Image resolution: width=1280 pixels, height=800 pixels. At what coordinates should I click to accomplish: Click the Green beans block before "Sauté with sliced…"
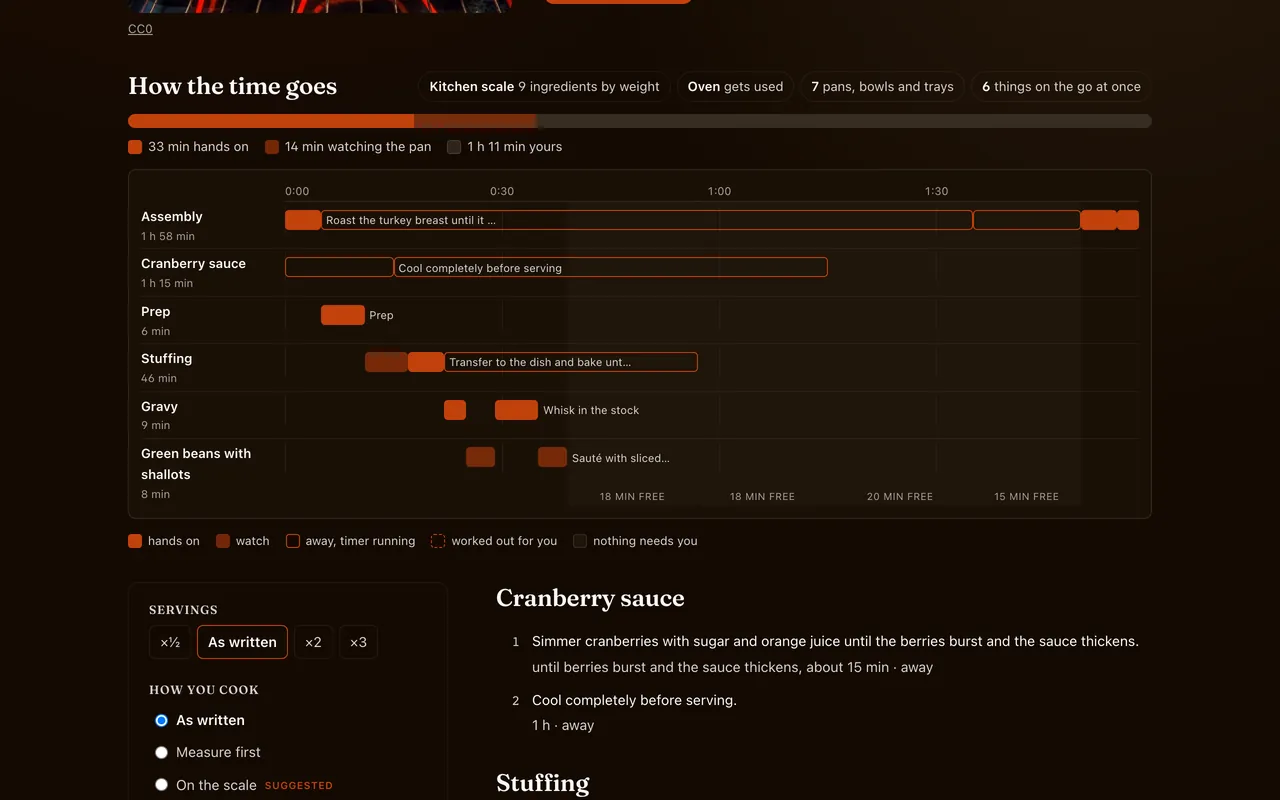point(552,457)
